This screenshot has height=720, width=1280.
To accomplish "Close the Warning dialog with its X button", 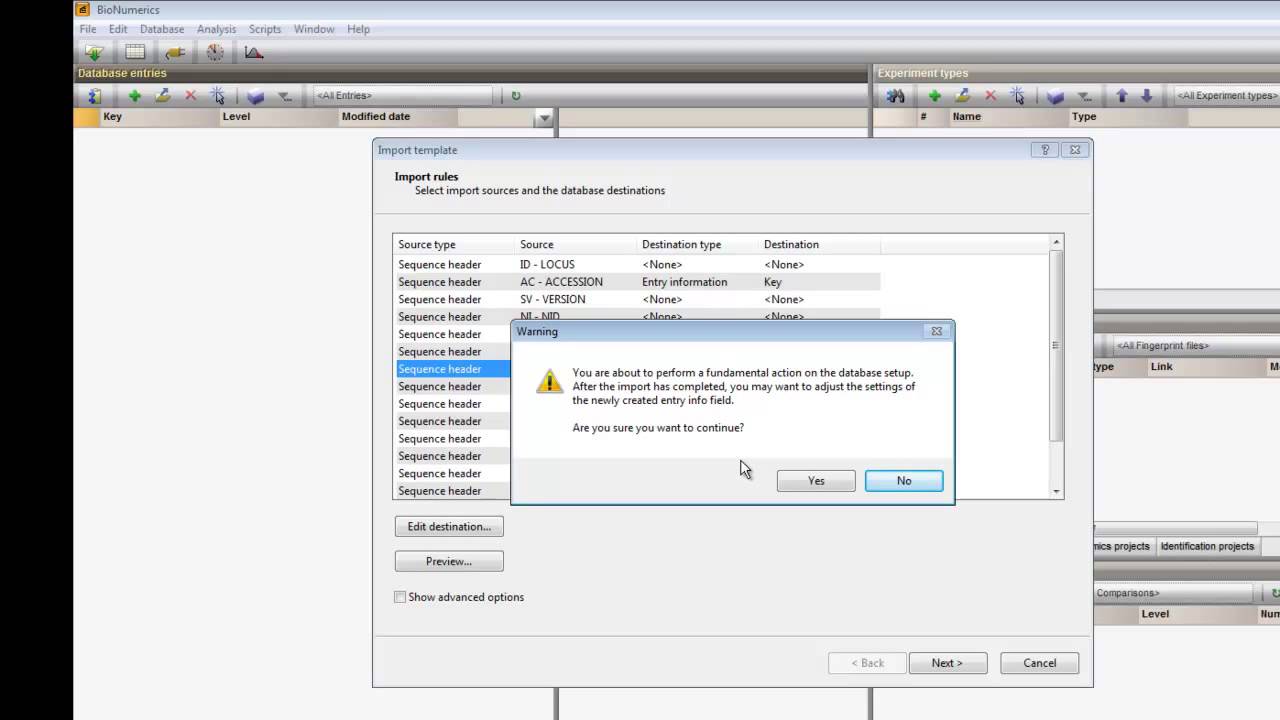I will point(936,331).
